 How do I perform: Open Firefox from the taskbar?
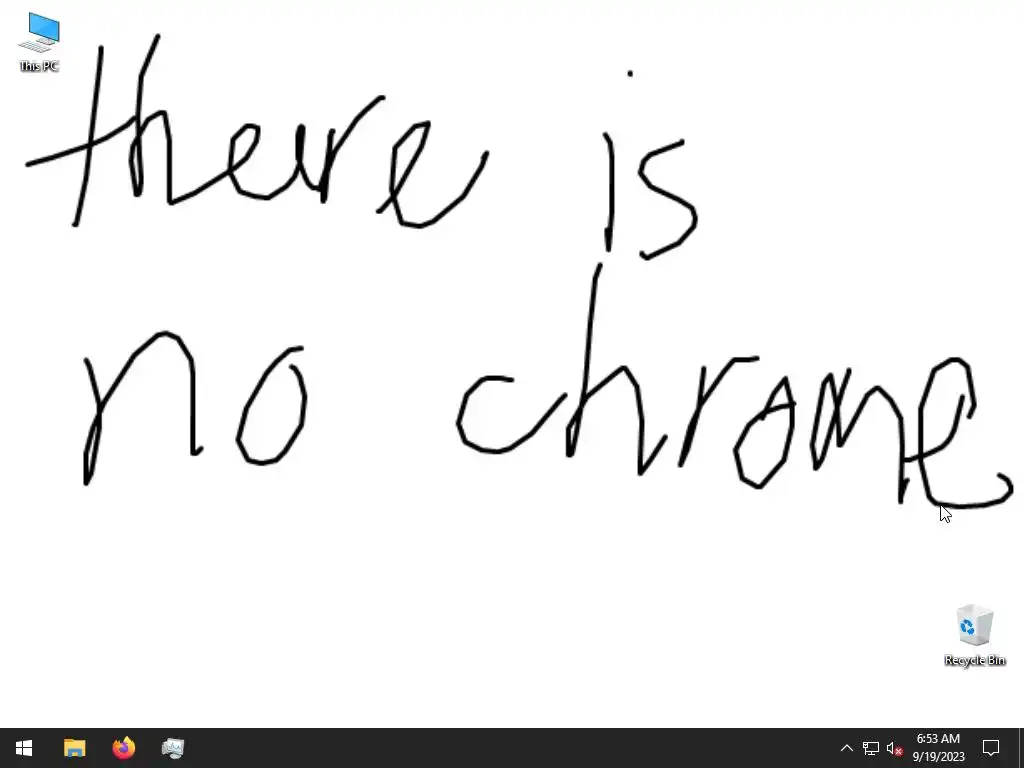click(123, 748)
